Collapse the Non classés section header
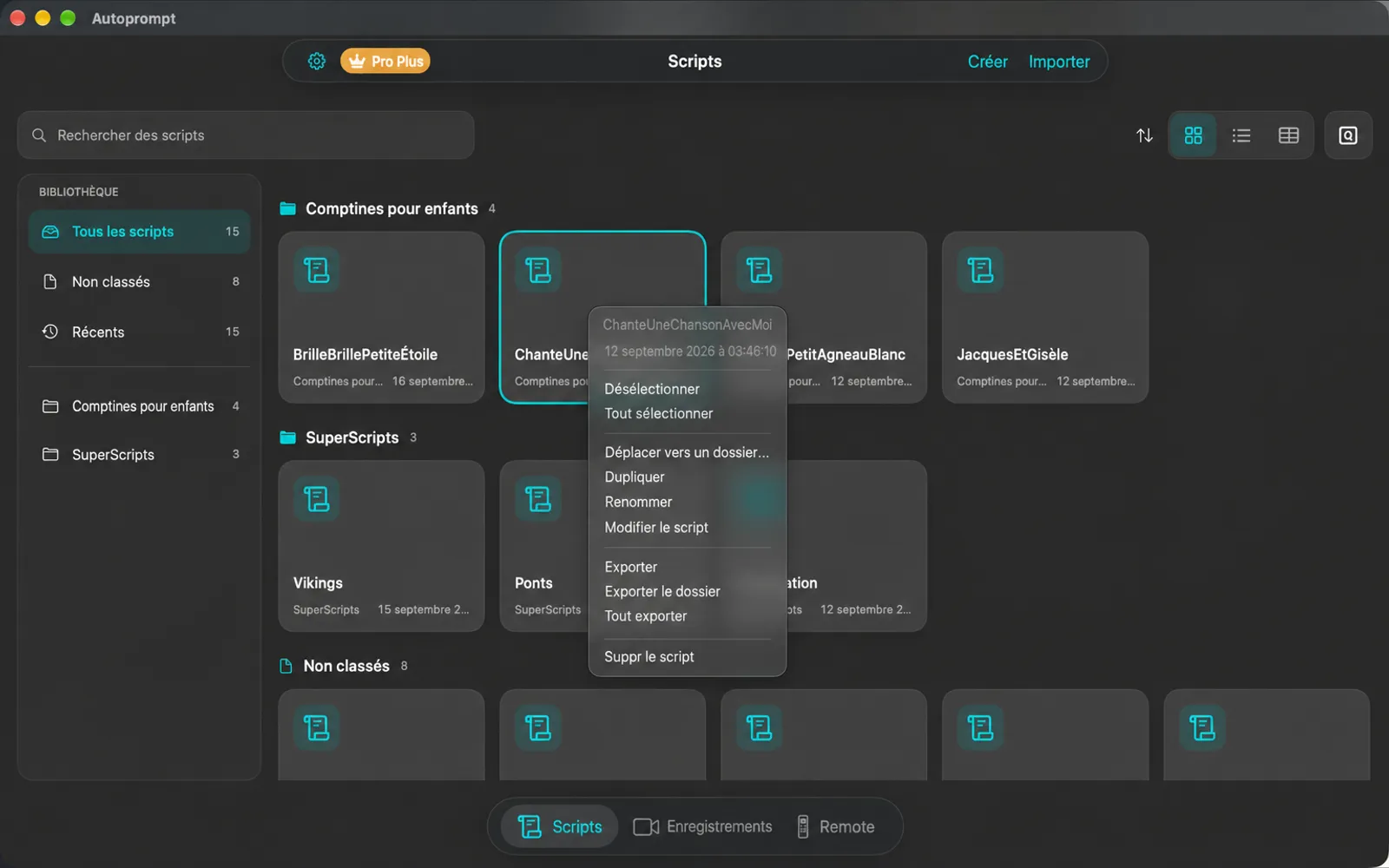The width and height of the screenshot is (1389, 868). click(x=343, y=666)
